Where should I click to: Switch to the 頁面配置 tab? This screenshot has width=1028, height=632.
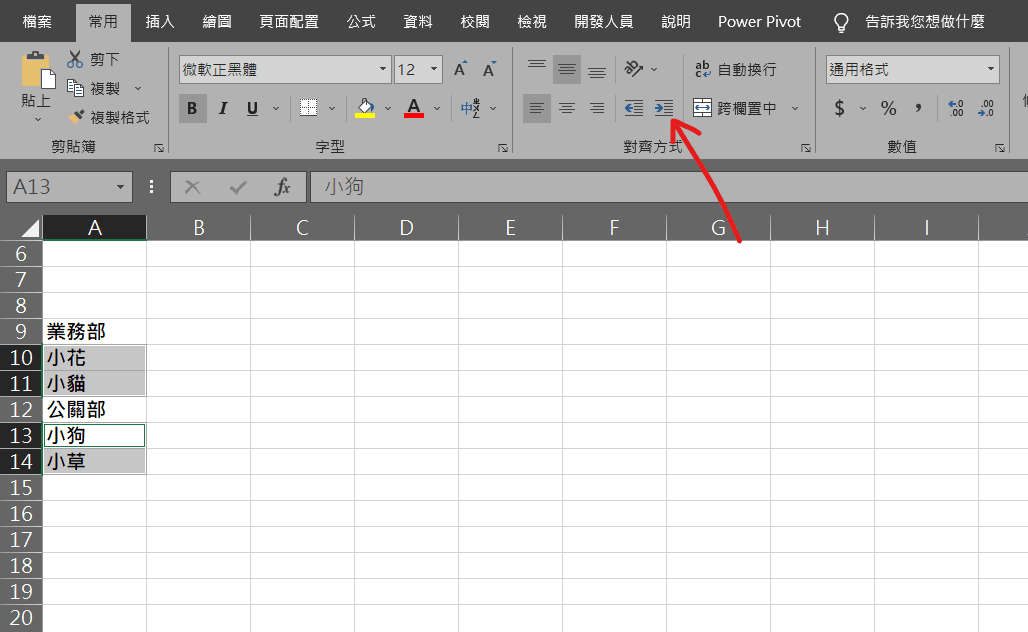(x=289, y=22)
